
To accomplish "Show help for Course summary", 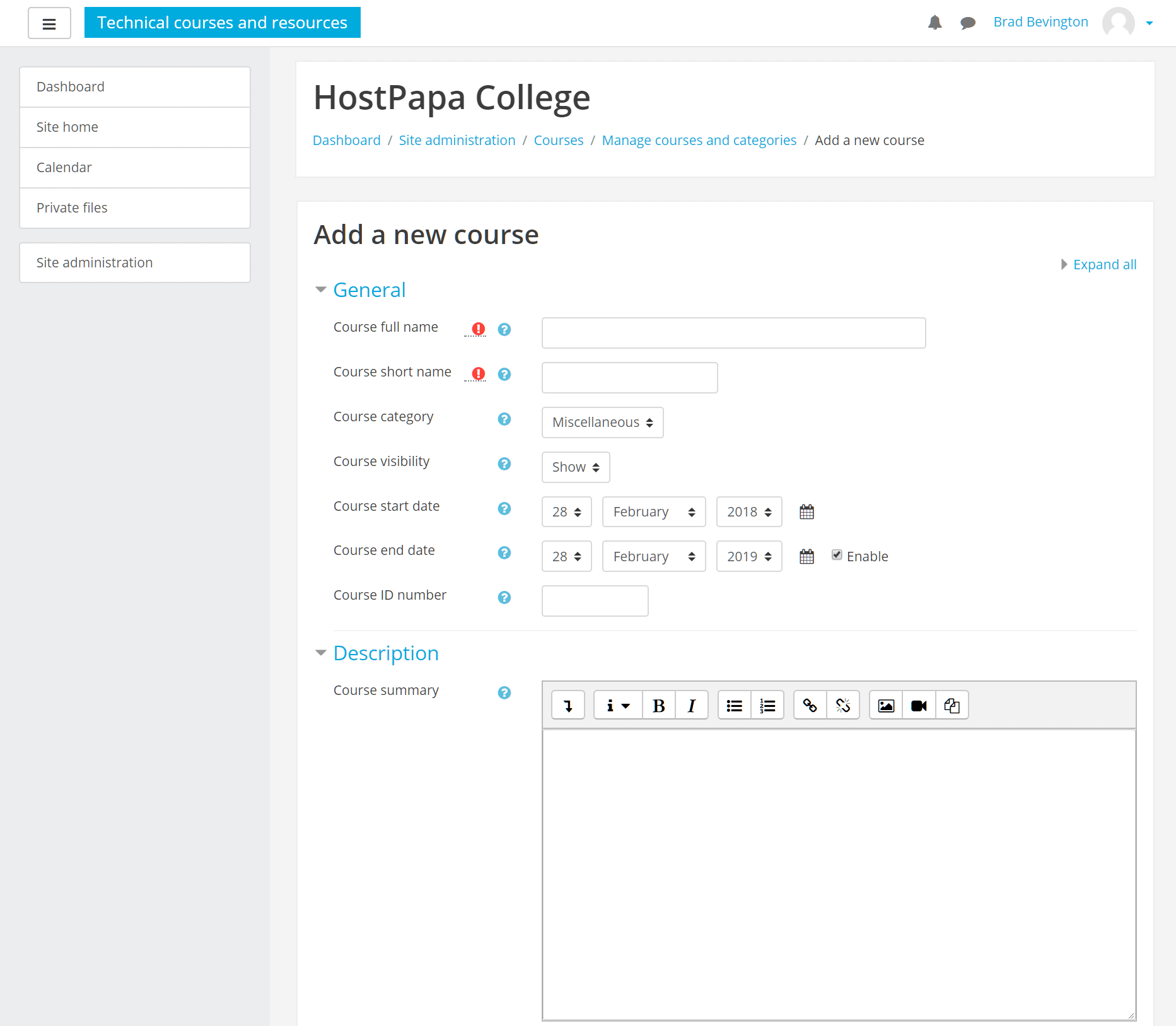I will pos(504,692).
